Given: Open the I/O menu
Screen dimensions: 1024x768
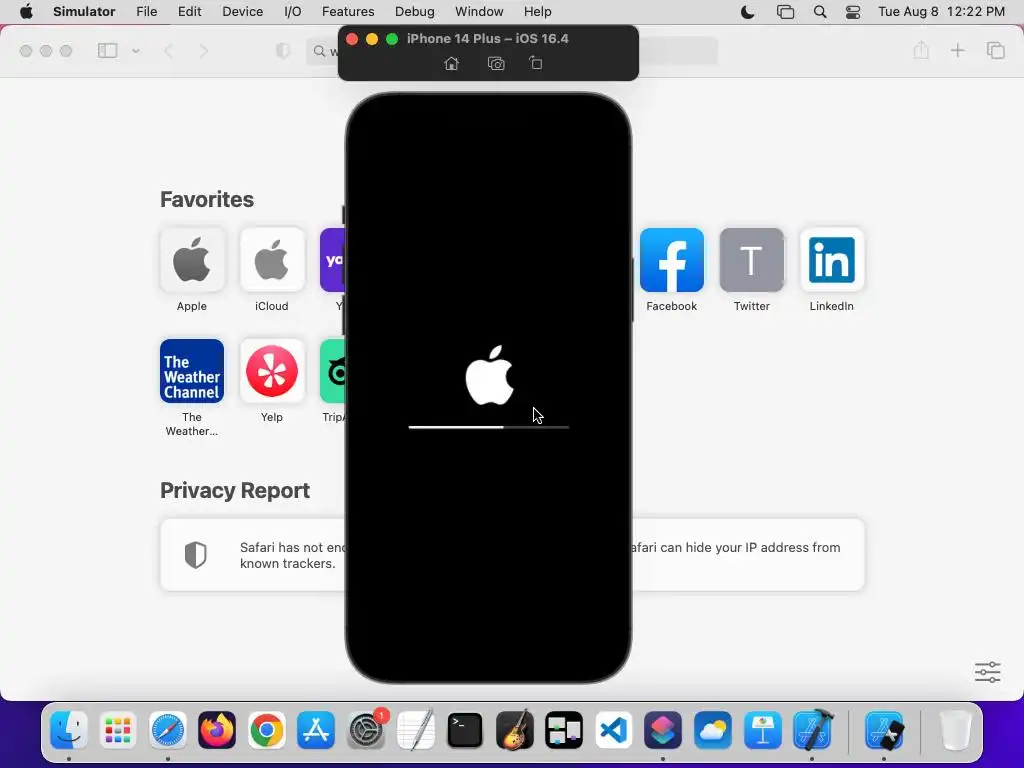Looking at the screenshot, I should coord(293,12).
